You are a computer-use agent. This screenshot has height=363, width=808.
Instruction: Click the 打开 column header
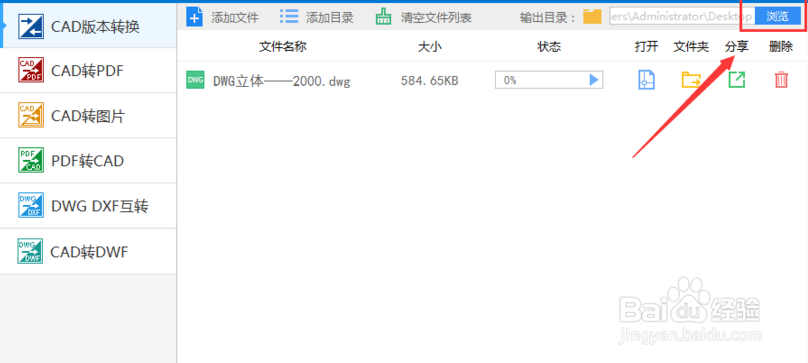pyautogui.click(x=647, y=47)
